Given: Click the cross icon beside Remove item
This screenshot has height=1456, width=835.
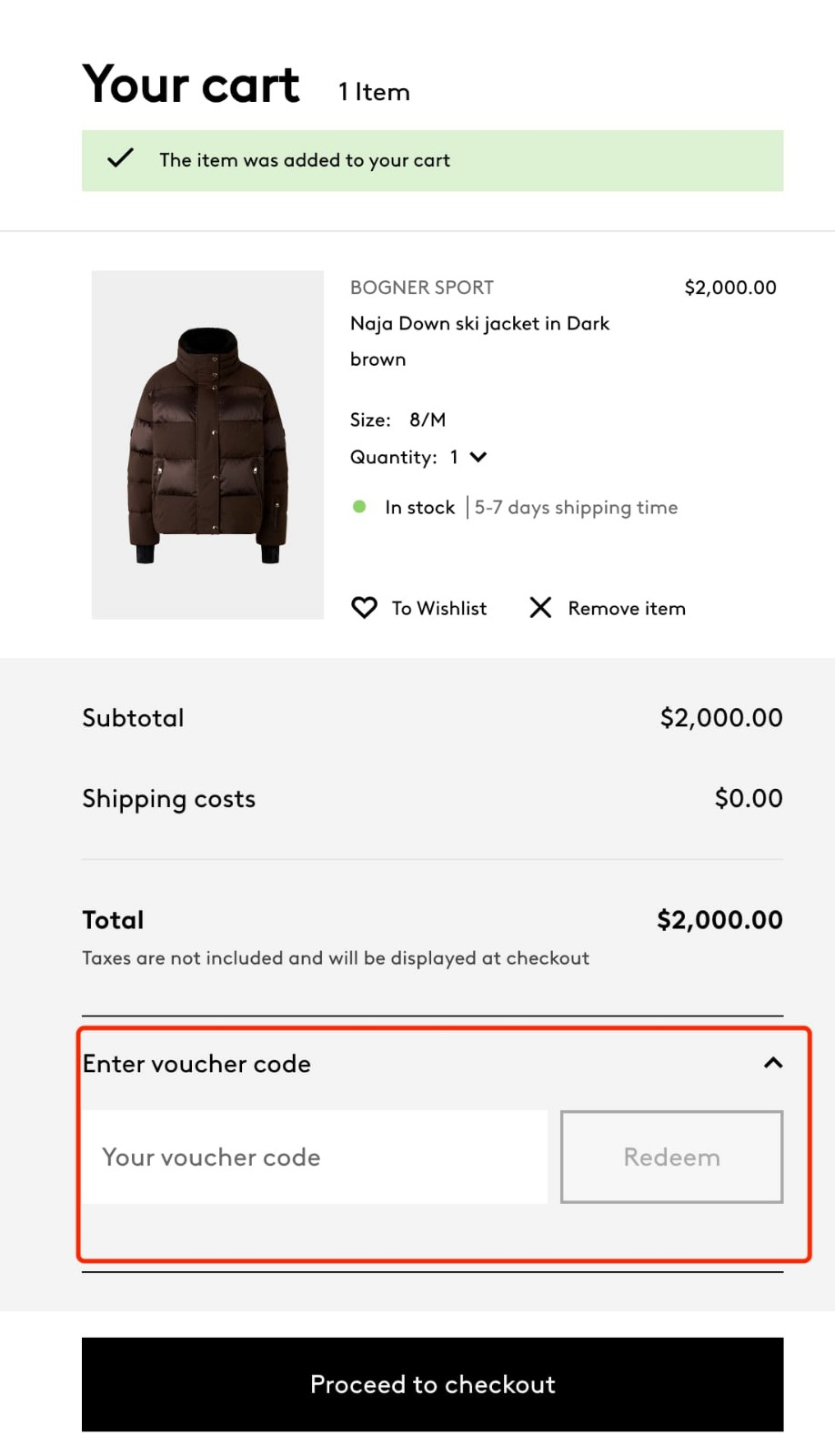Looking at the screenshot, I should (540, 608).
